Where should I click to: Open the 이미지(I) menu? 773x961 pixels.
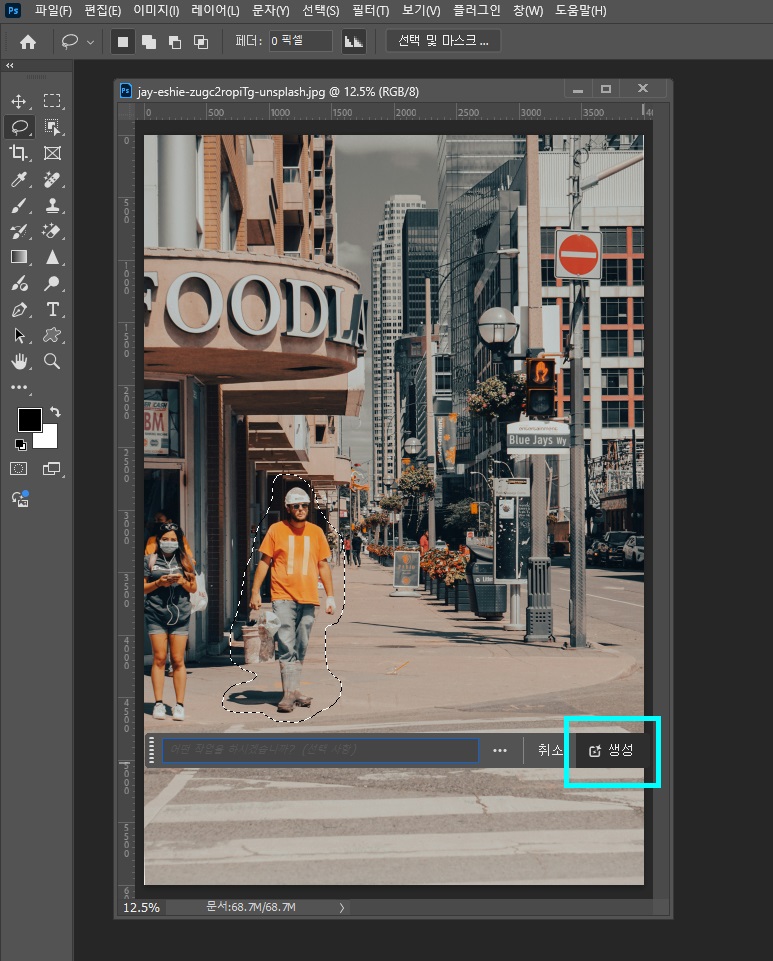coord(156,10)
